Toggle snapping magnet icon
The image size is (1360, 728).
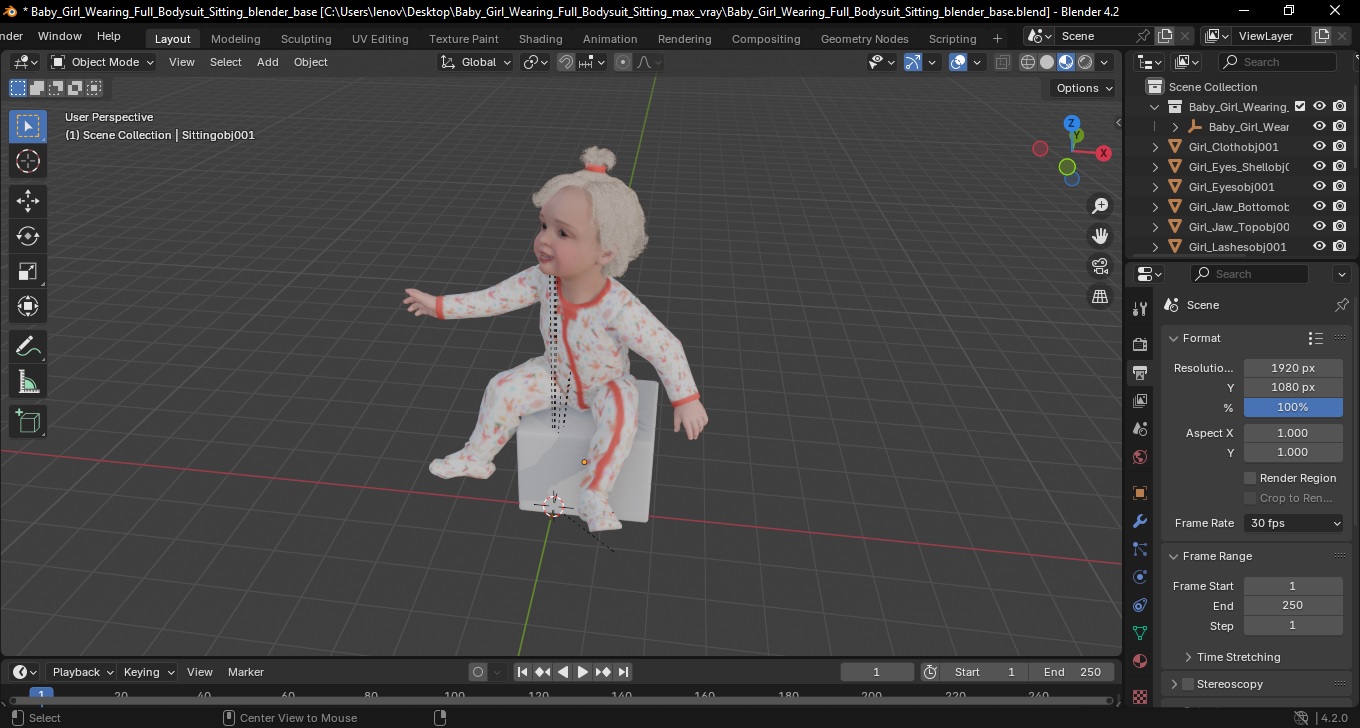[x=566, y=62]
